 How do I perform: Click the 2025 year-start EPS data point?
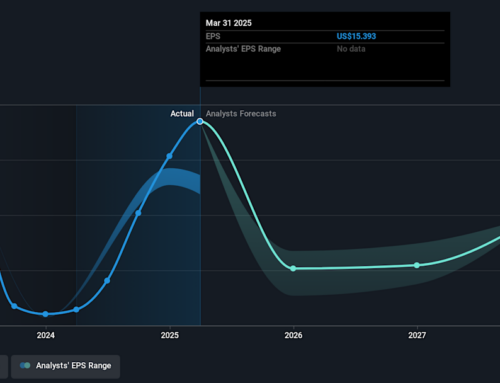click(x=169, y=156)
